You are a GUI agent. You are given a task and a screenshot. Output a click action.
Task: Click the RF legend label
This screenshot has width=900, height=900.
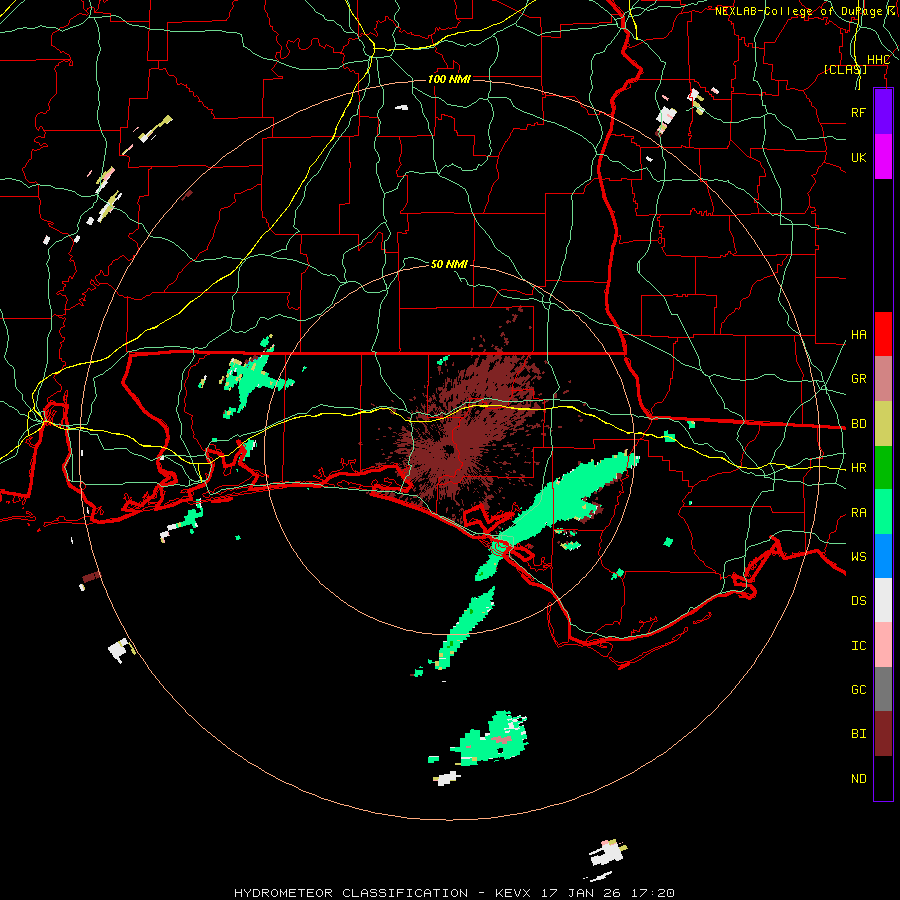pyautogui.click(x=859, y=112)
